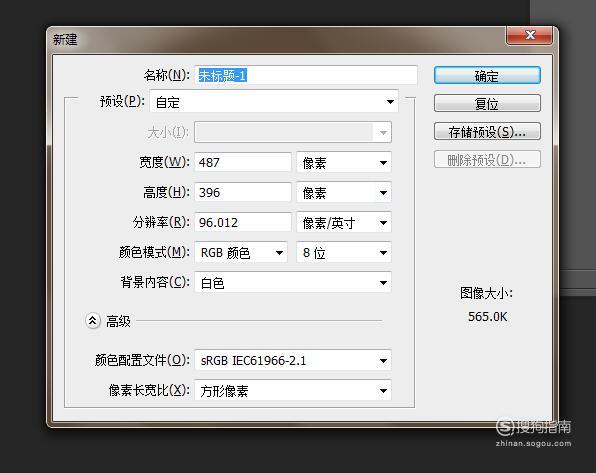The height and width of the screenshot is (473, 596).
Task: Click the 背景内容(C): label
Action: (x=155, y=283)
